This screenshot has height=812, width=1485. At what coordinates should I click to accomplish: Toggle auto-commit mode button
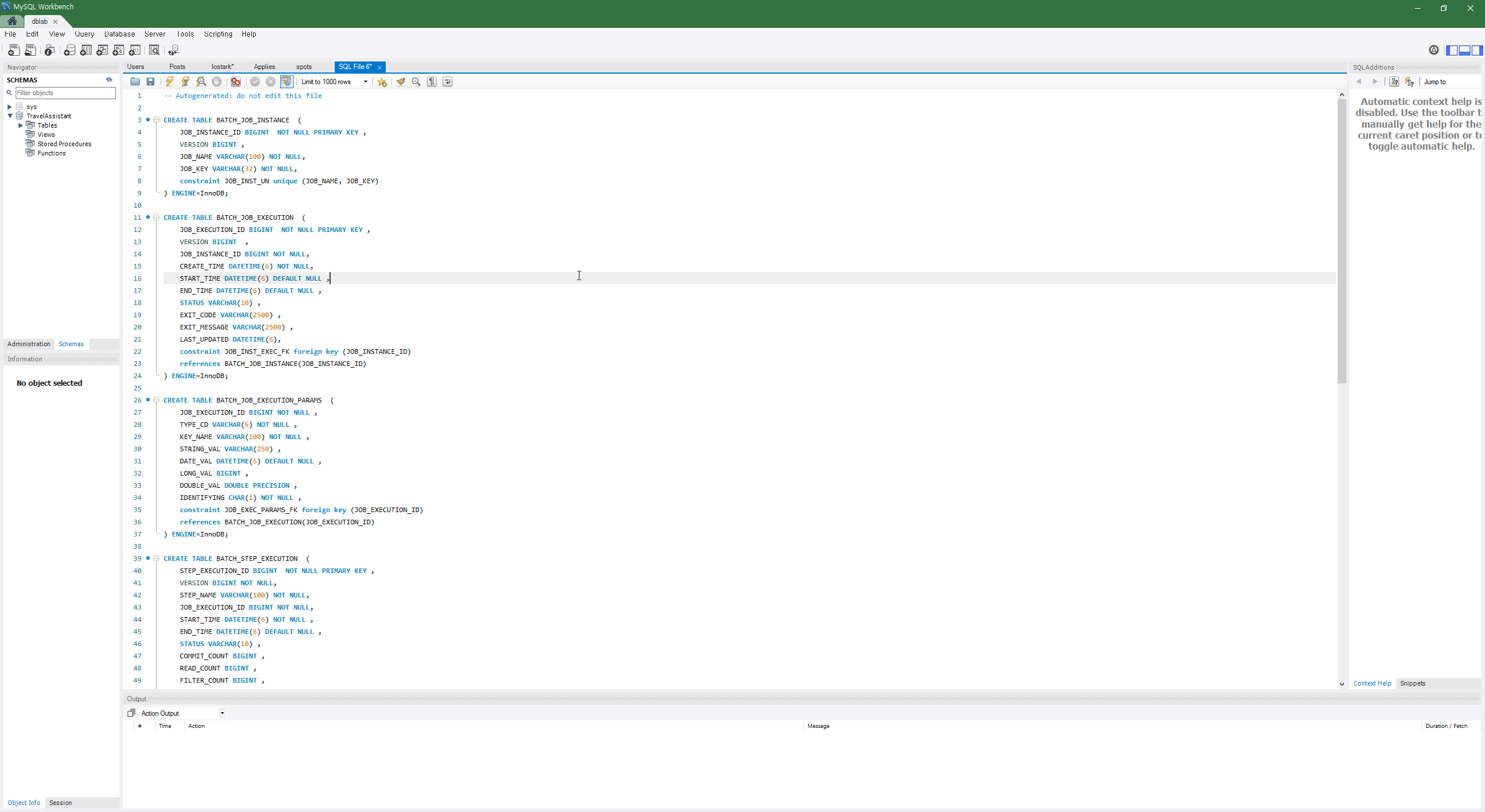(287, 82)
